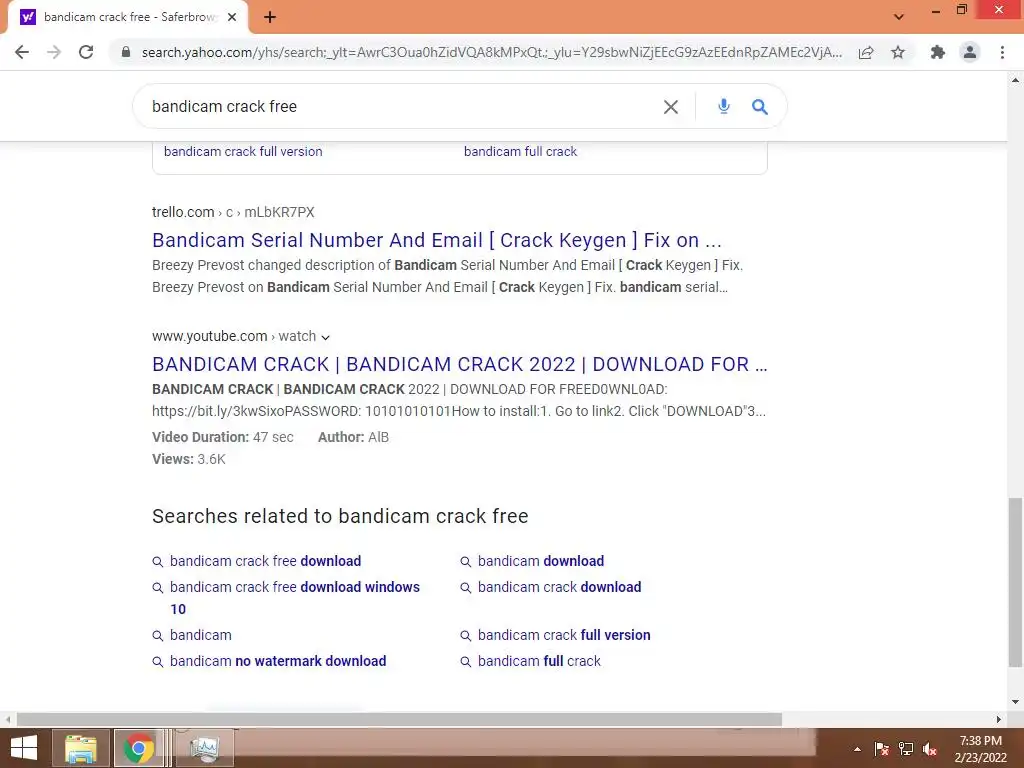Start voice search with the microphone icon
Viewport: 1024px width, 768px height.
pyautogui.click(x=724, y=106)
